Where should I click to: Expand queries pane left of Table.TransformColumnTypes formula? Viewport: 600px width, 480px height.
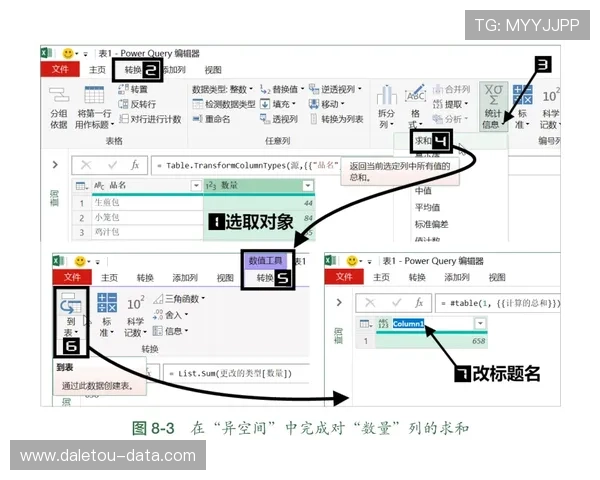pyautogui.click(x=55, y=165)
